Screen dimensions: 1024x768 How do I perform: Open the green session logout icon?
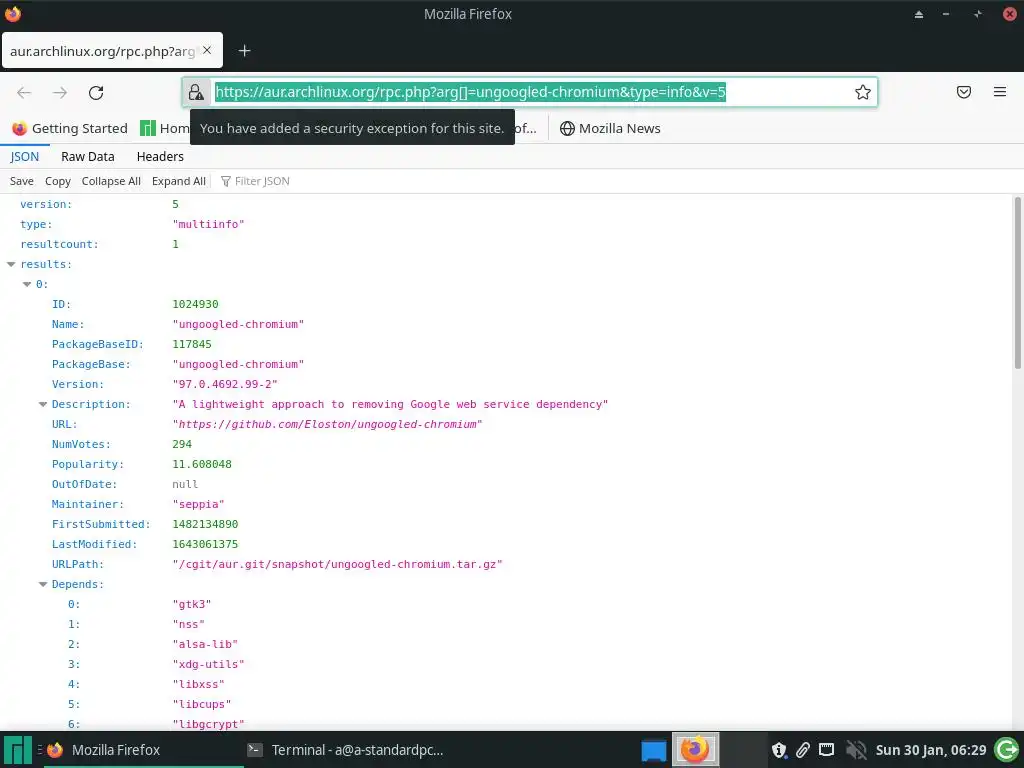click(x=1006, y=750)
